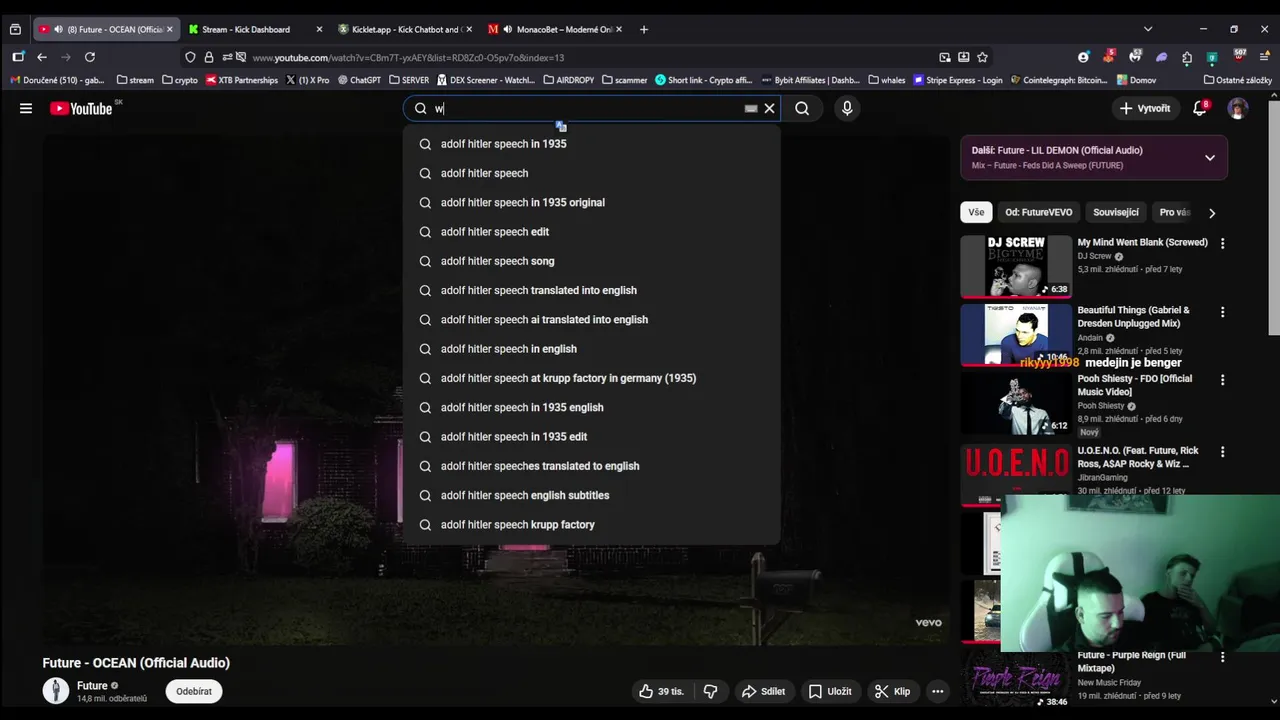Open the stream bookmarks folder
This screenshot has width=1280, height=720.
135,80
